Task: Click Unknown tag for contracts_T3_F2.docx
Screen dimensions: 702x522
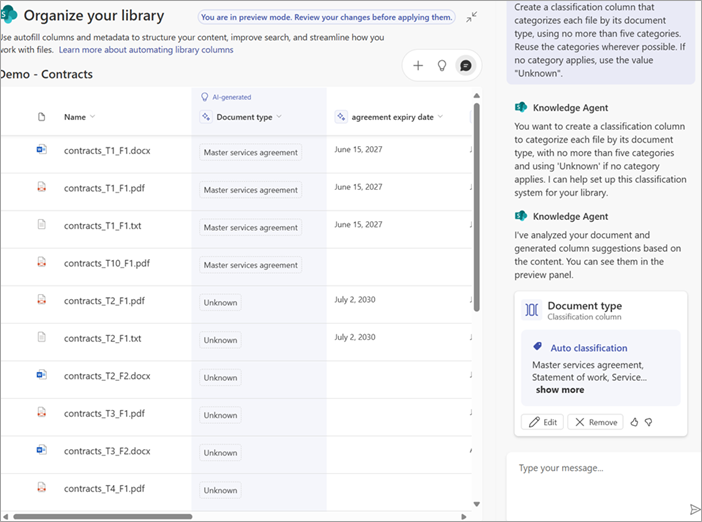Action: coord(220,453)
